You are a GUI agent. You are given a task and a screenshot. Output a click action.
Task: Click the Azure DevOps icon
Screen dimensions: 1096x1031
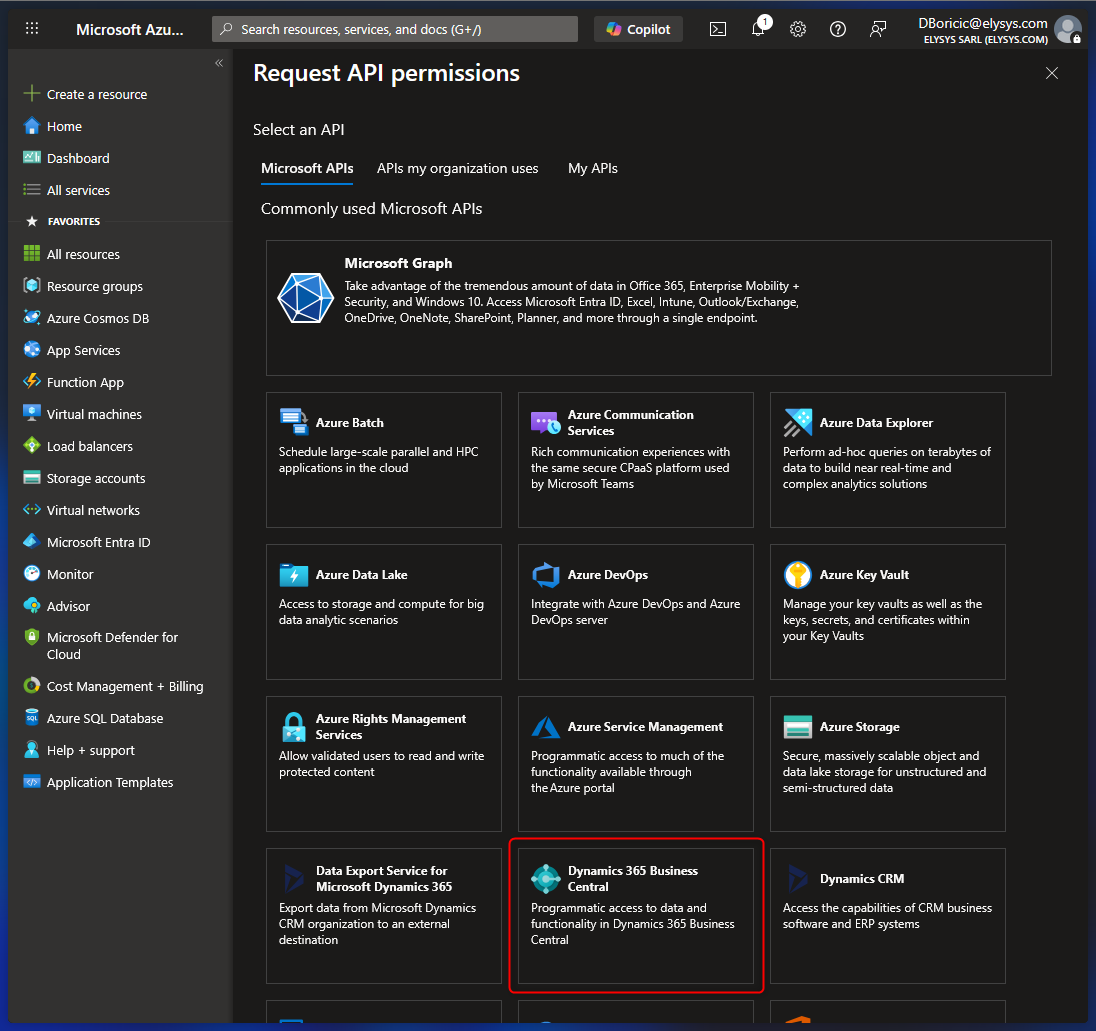tap(546, 575)
